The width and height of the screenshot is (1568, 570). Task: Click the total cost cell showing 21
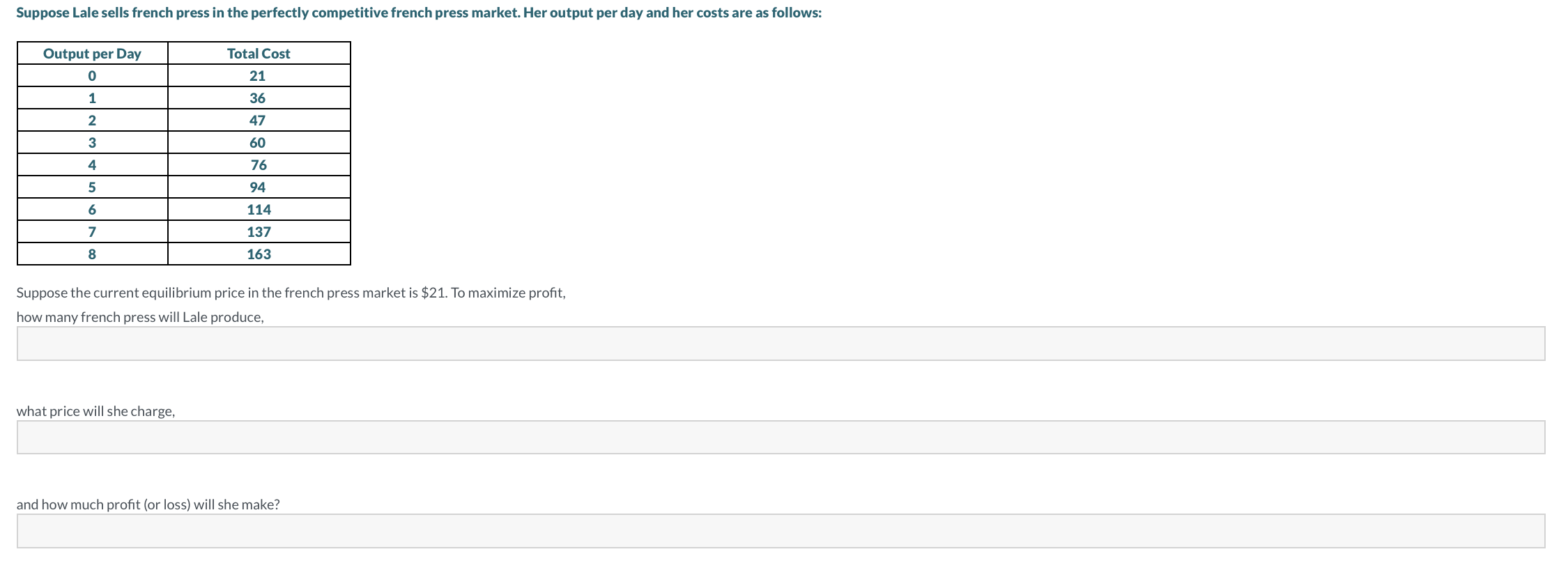tap(259, 76)
